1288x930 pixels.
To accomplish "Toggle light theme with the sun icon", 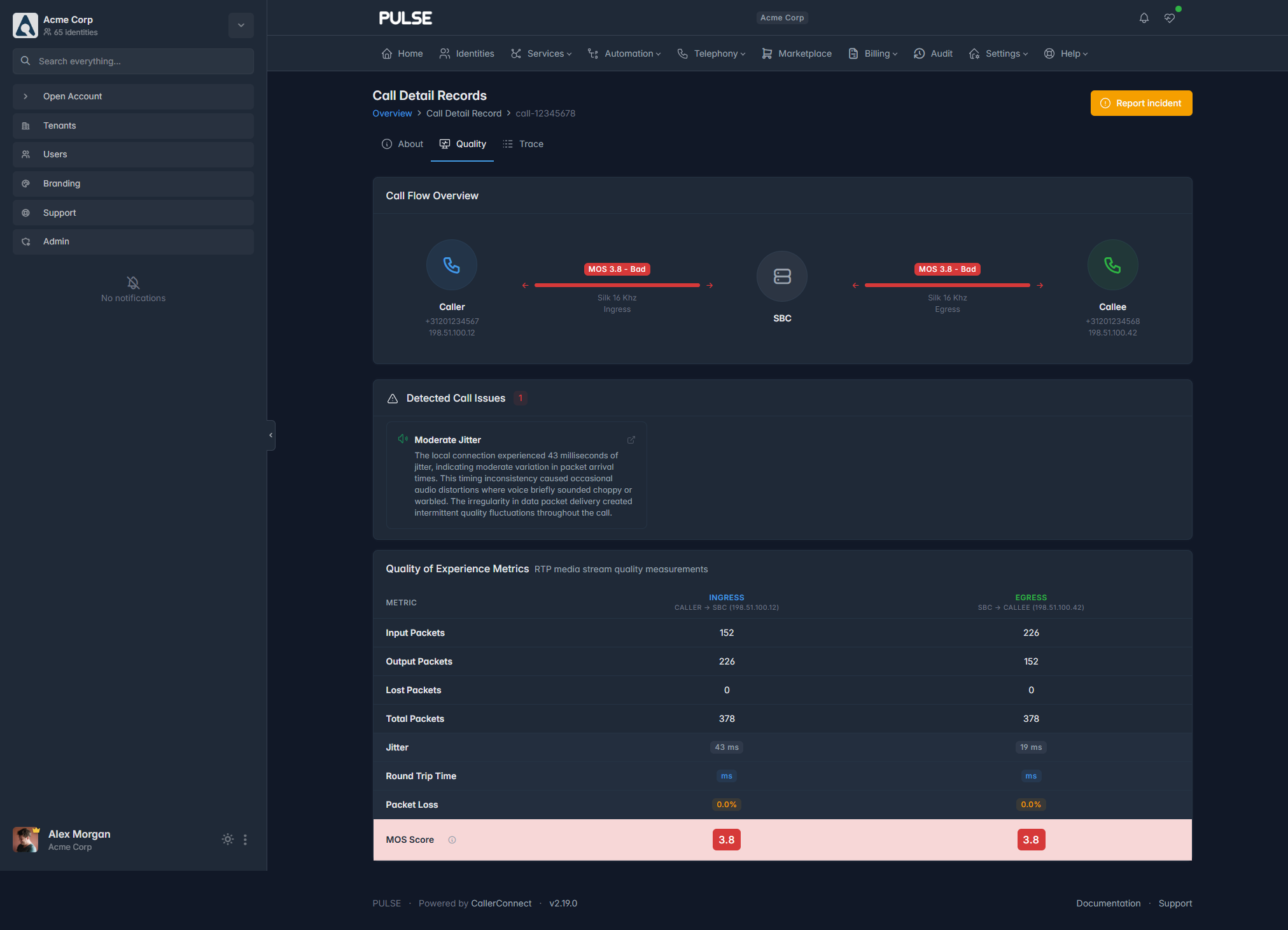I will (227, 840).
